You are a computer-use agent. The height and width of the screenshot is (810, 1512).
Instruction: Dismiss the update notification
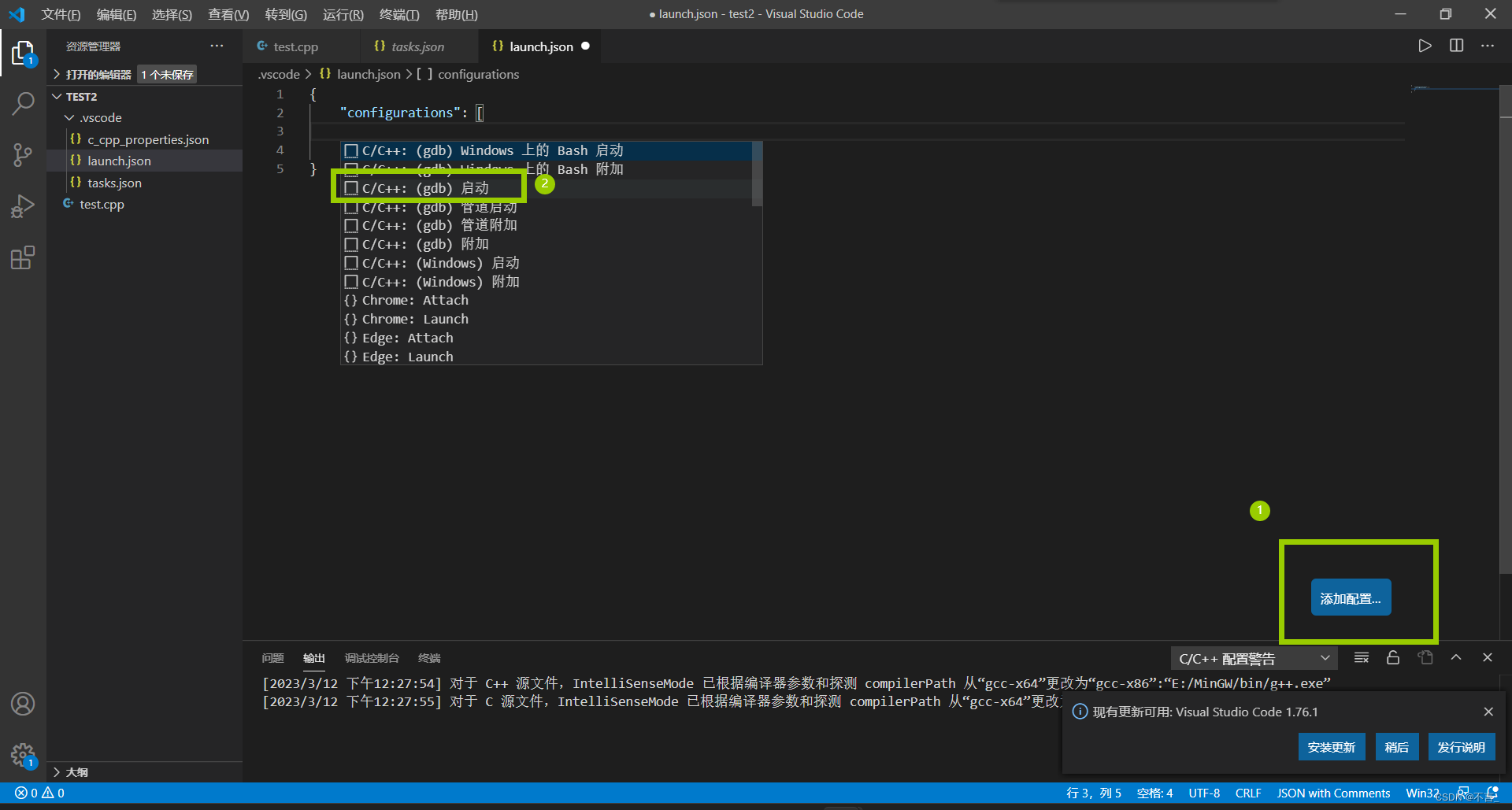[x=1488, y=712]
